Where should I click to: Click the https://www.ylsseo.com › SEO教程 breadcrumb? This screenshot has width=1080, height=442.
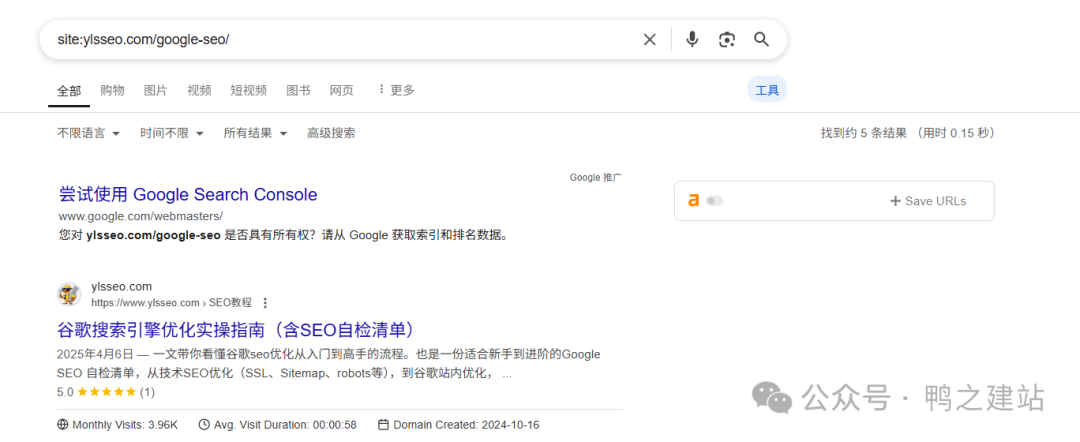(172, 302)
